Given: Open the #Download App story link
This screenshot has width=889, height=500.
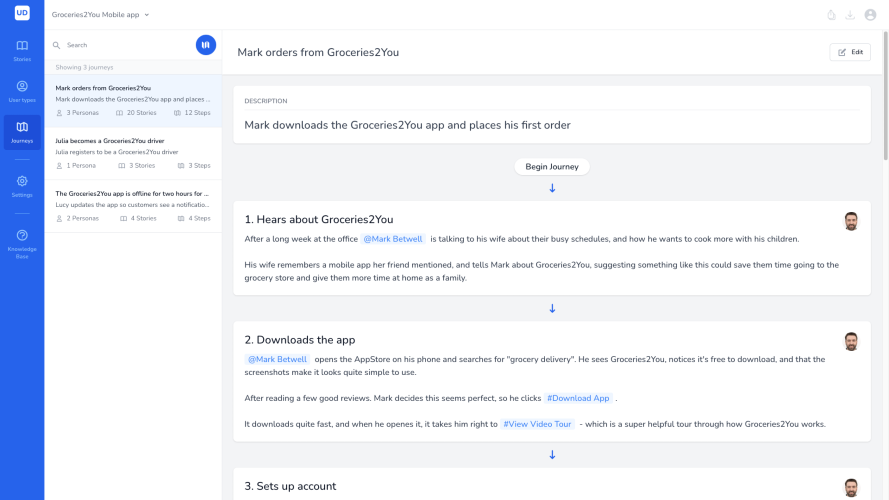Looking at the screenshot, I should (578, 398).
